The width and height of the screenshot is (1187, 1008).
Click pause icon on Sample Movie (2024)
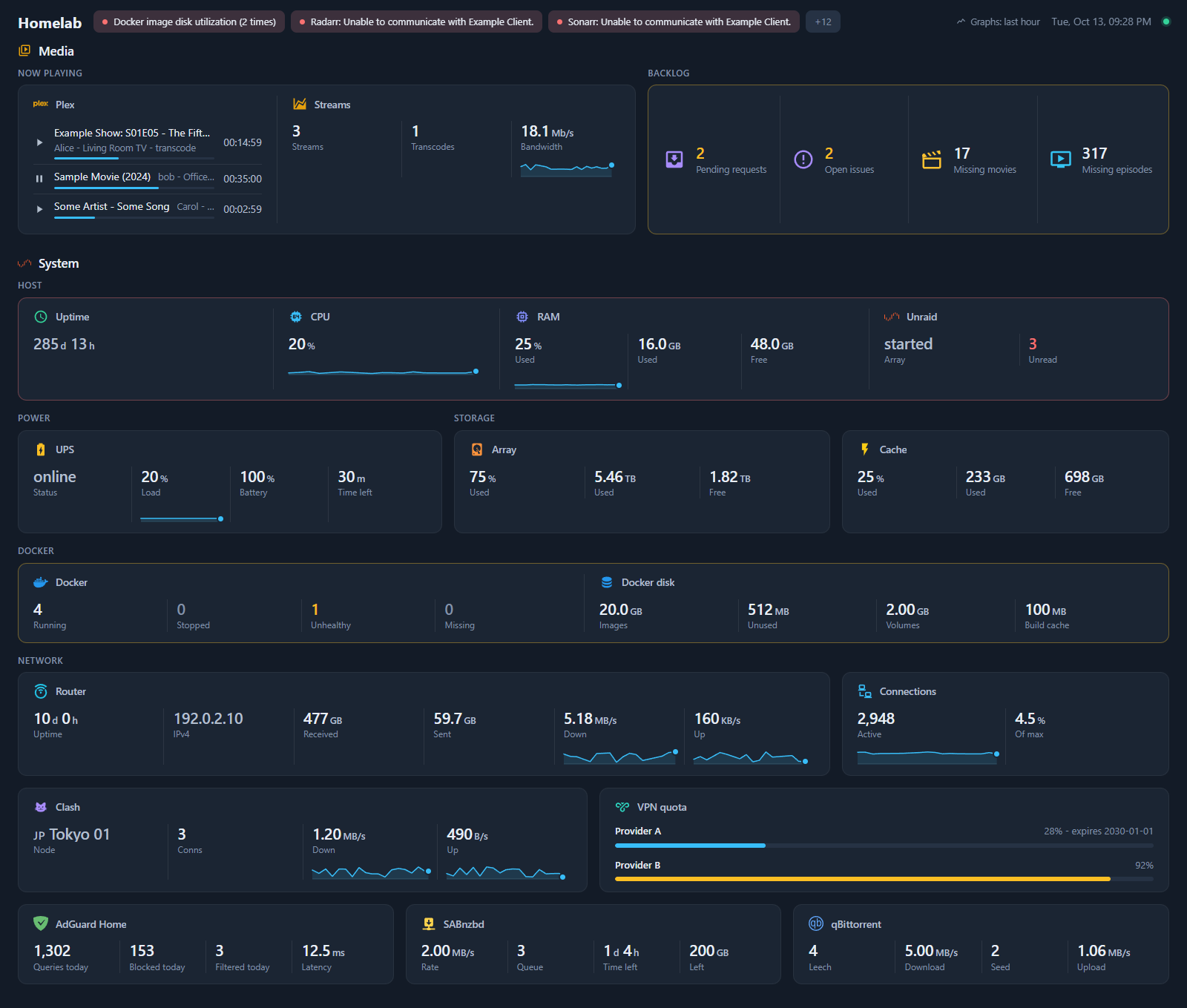39,179
